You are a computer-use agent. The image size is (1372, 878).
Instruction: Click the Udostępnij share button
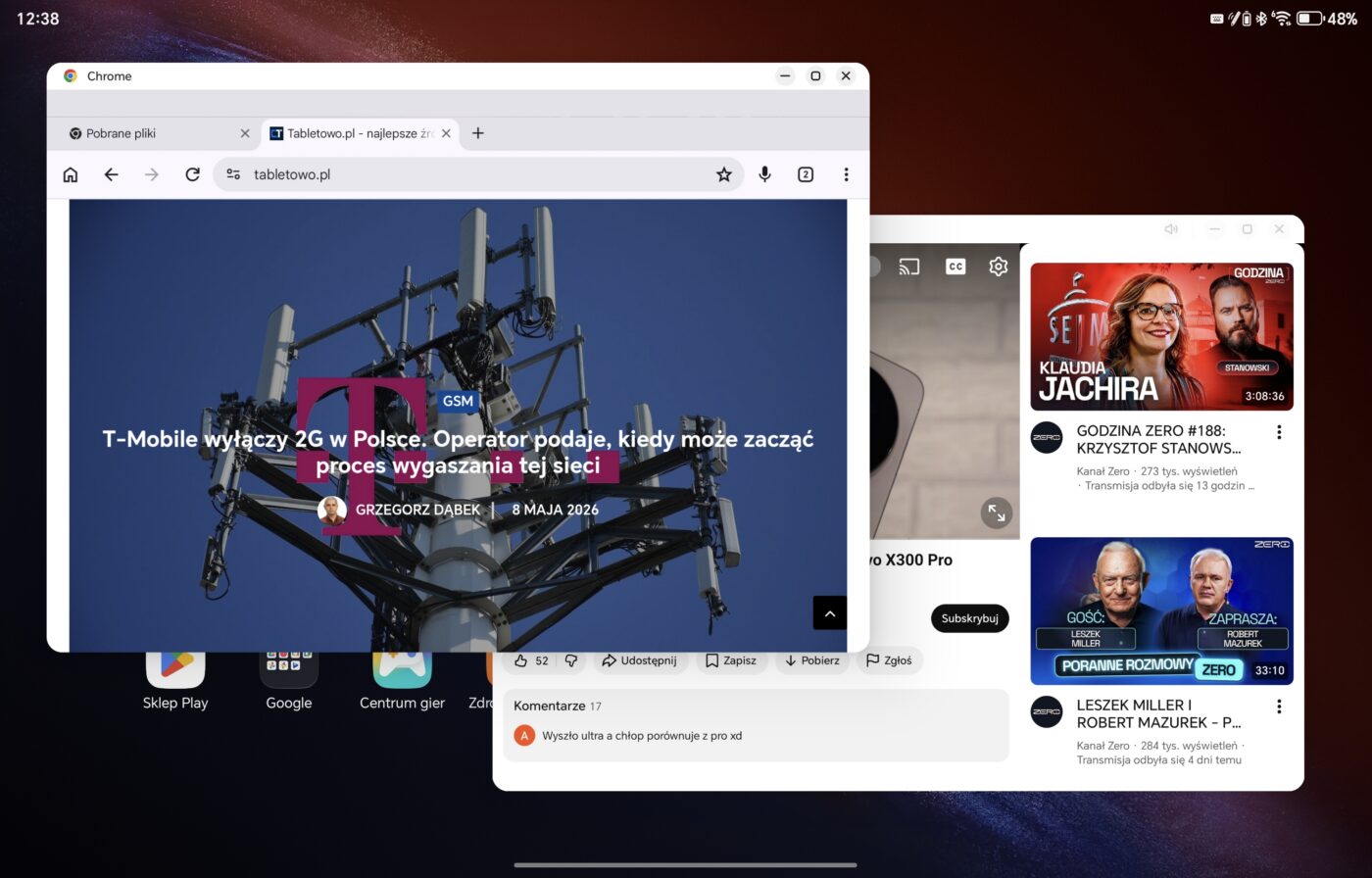click(639, 660)
